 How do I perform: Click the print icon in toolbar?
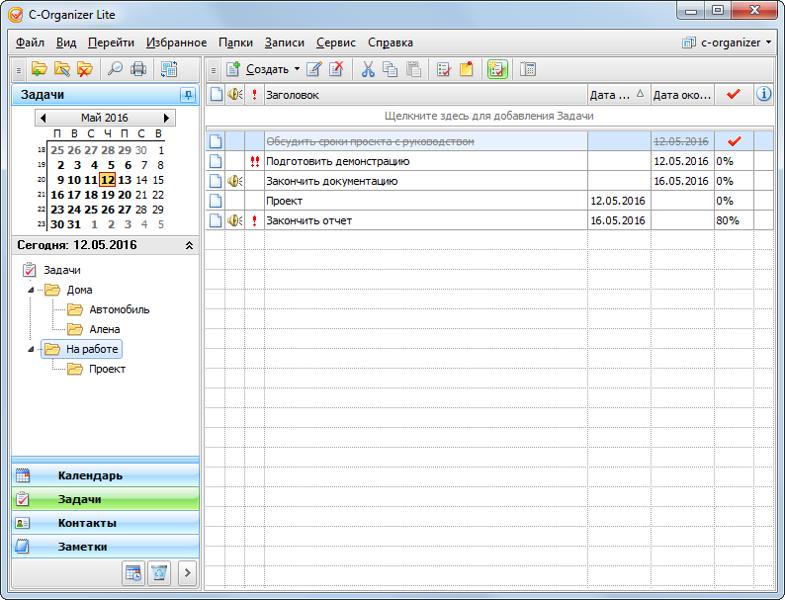[139, 69]
